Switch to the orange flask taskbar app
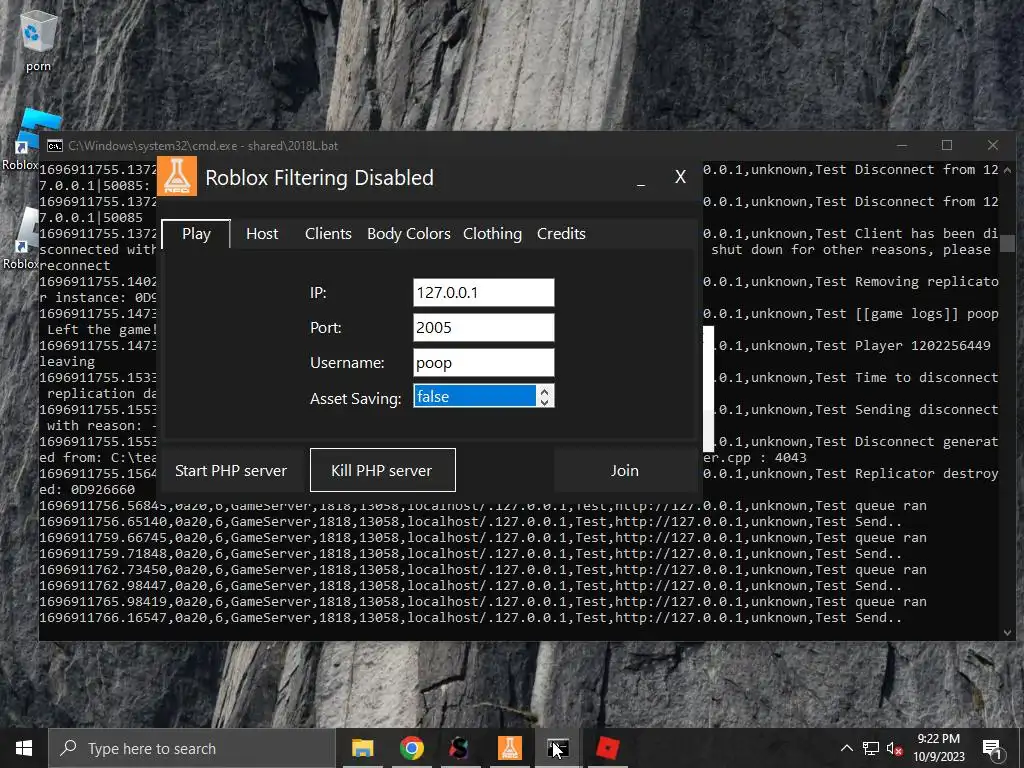 (x=509, y=748)
